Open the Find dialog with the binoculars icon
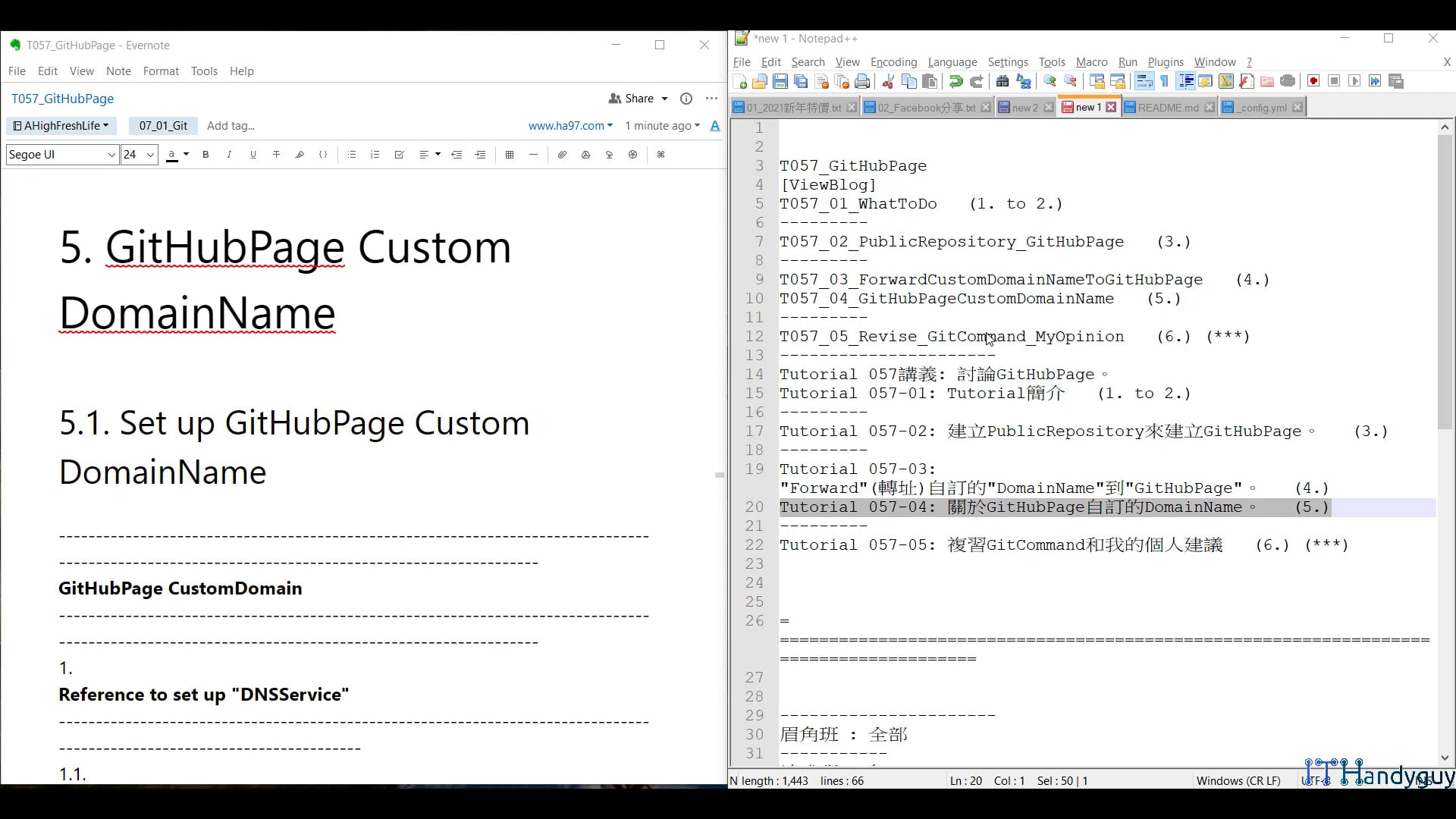The image size is (1456, 819). (1001, 81)
